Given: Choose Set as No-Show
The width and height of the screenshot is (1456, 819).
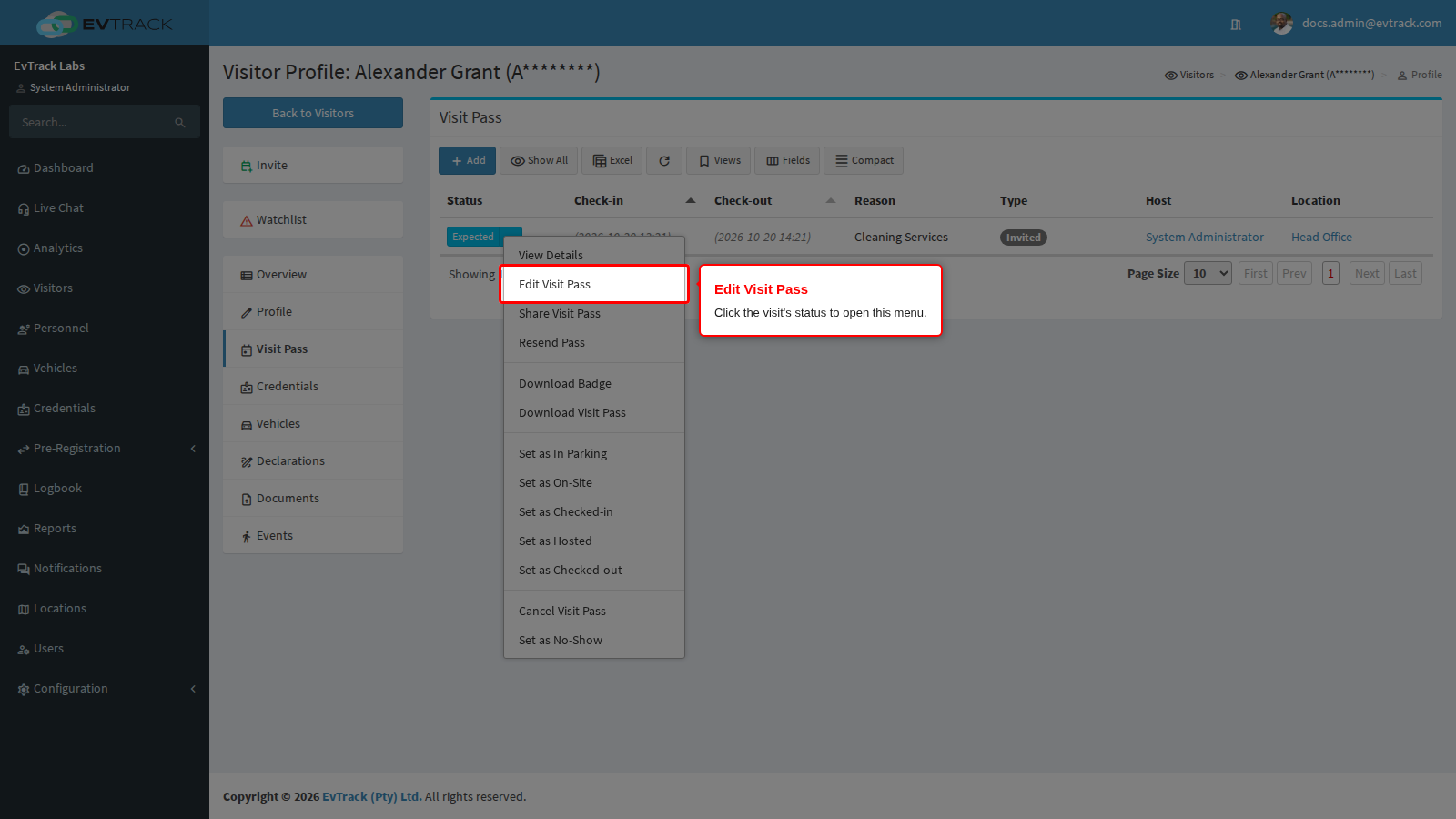Looking at the screenshot, I should [x=594, y=641].
